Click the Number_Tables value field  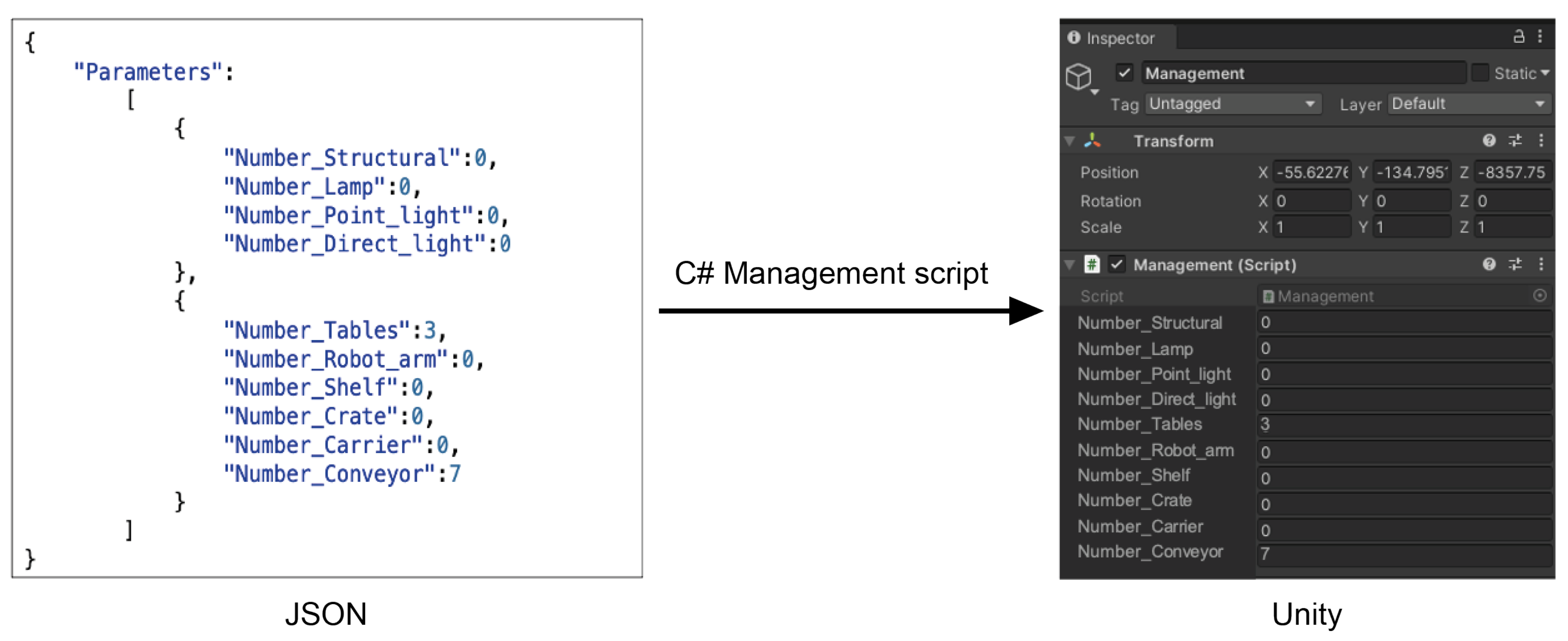(x=1403, y=424)
